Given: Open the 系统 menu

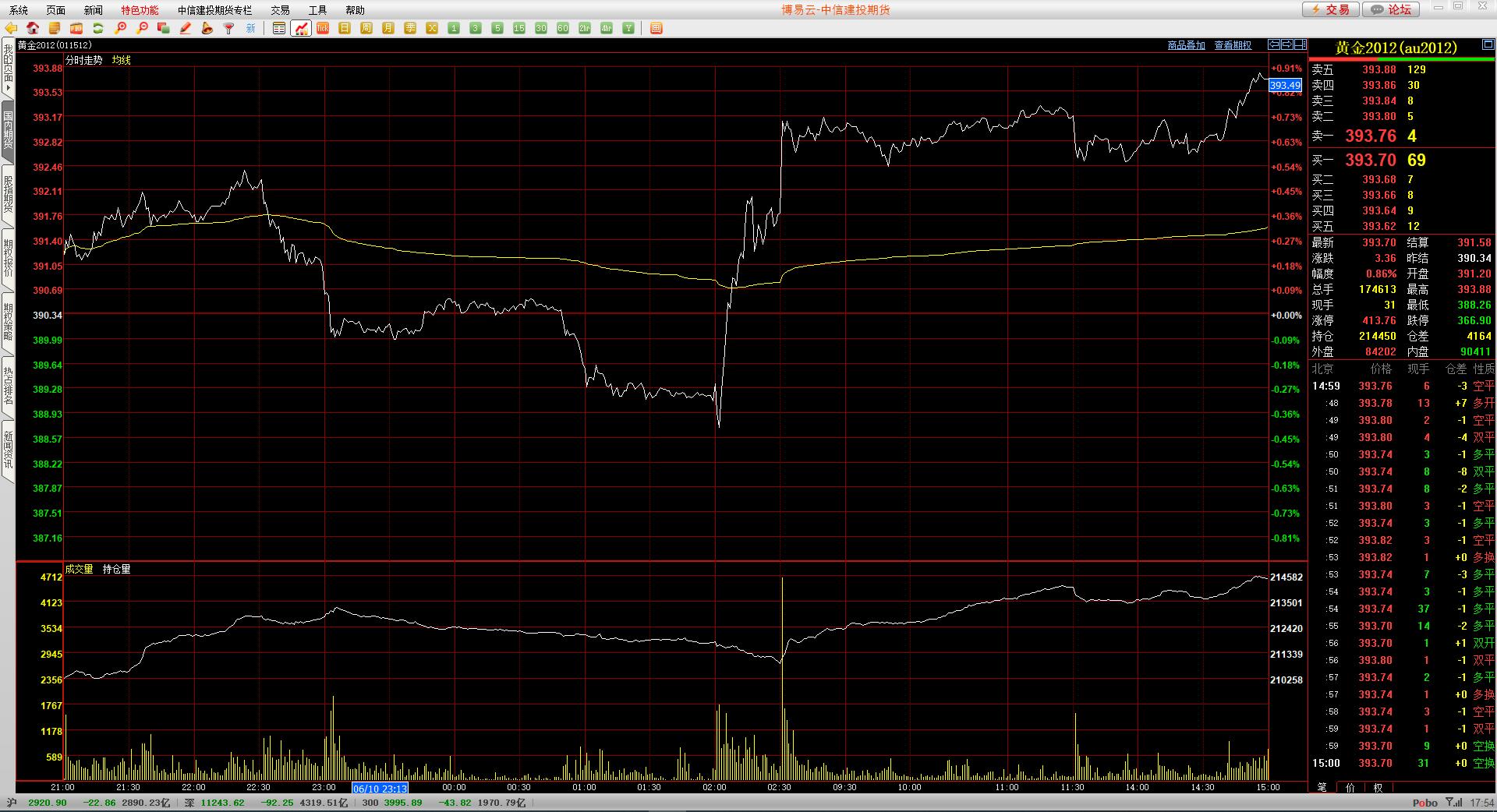Looking at the screenshot, I should click(x=19, y=10).
